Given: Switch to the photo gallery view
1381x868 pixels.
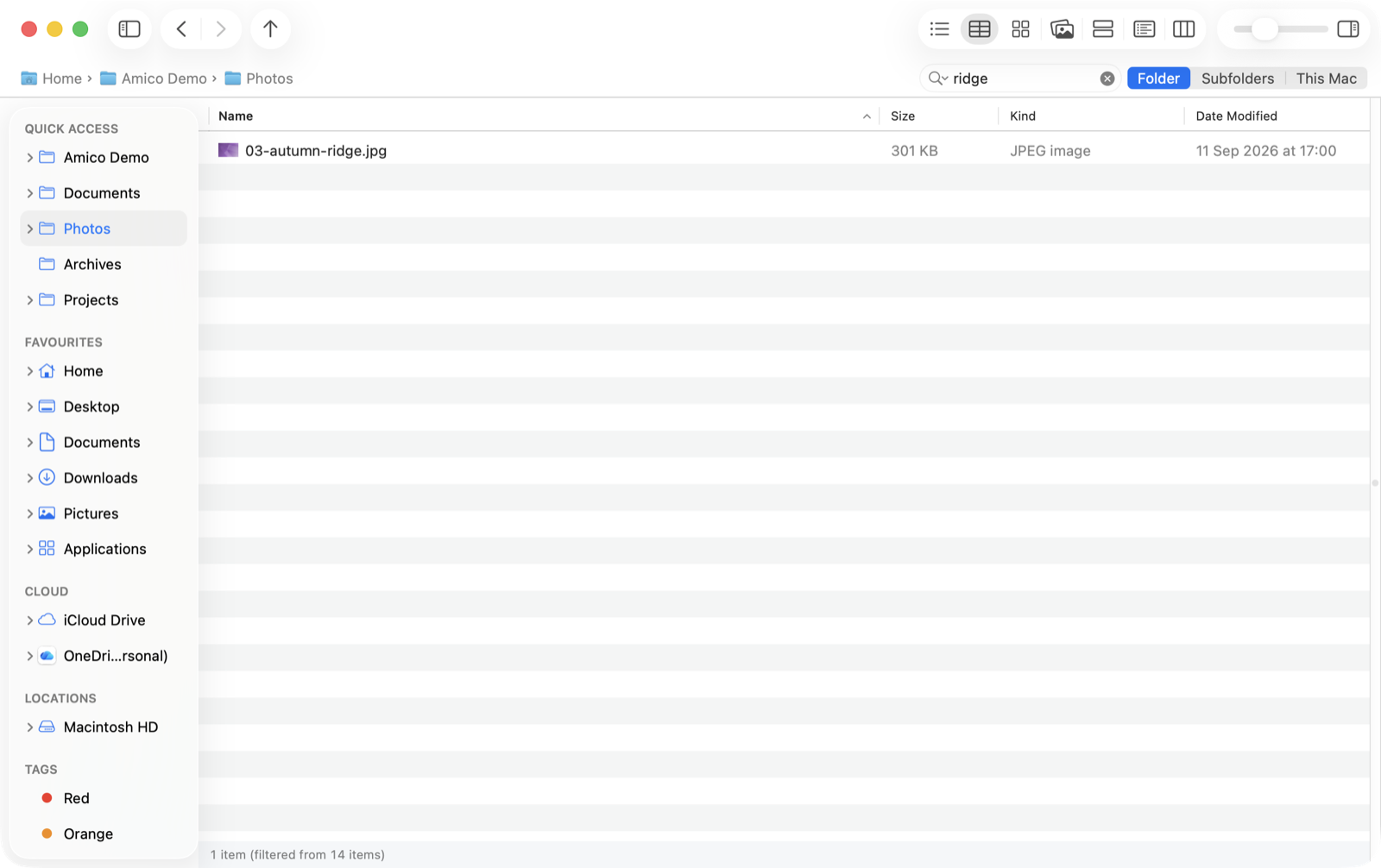Looking at the screenshot, I should 1062,29.
